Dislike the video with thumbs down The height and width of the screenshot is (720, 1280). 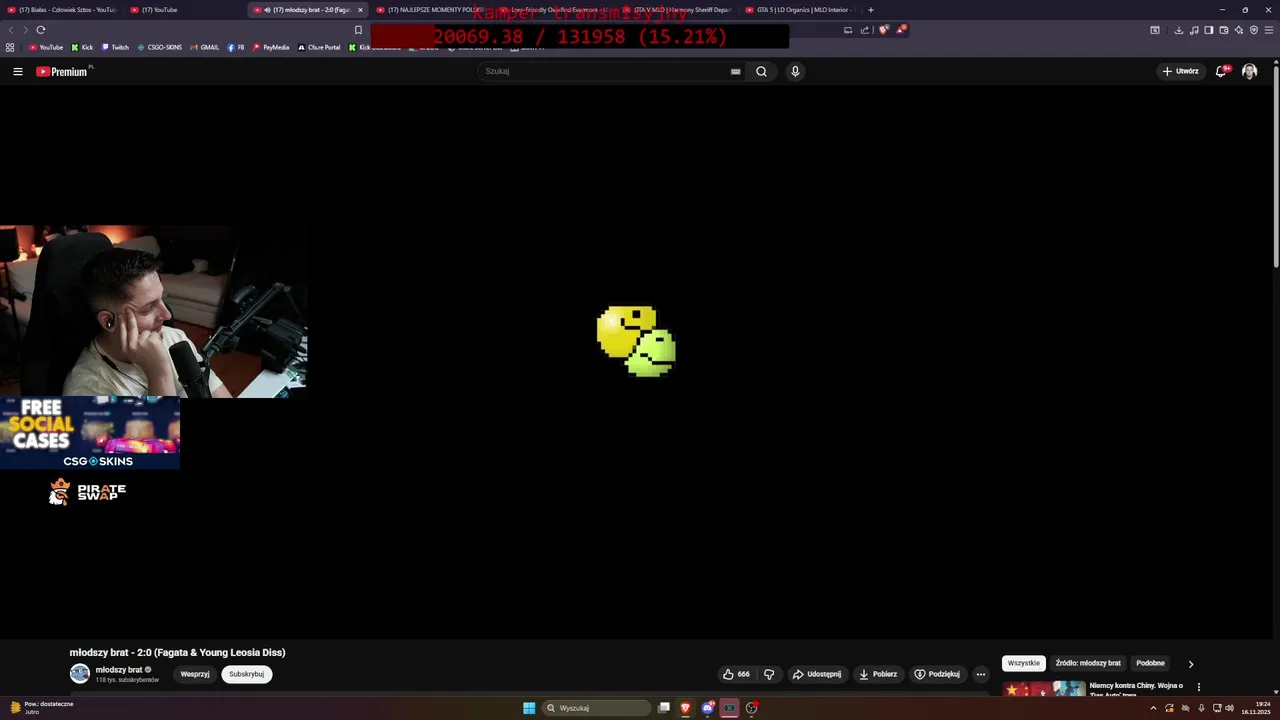point(769,674)
